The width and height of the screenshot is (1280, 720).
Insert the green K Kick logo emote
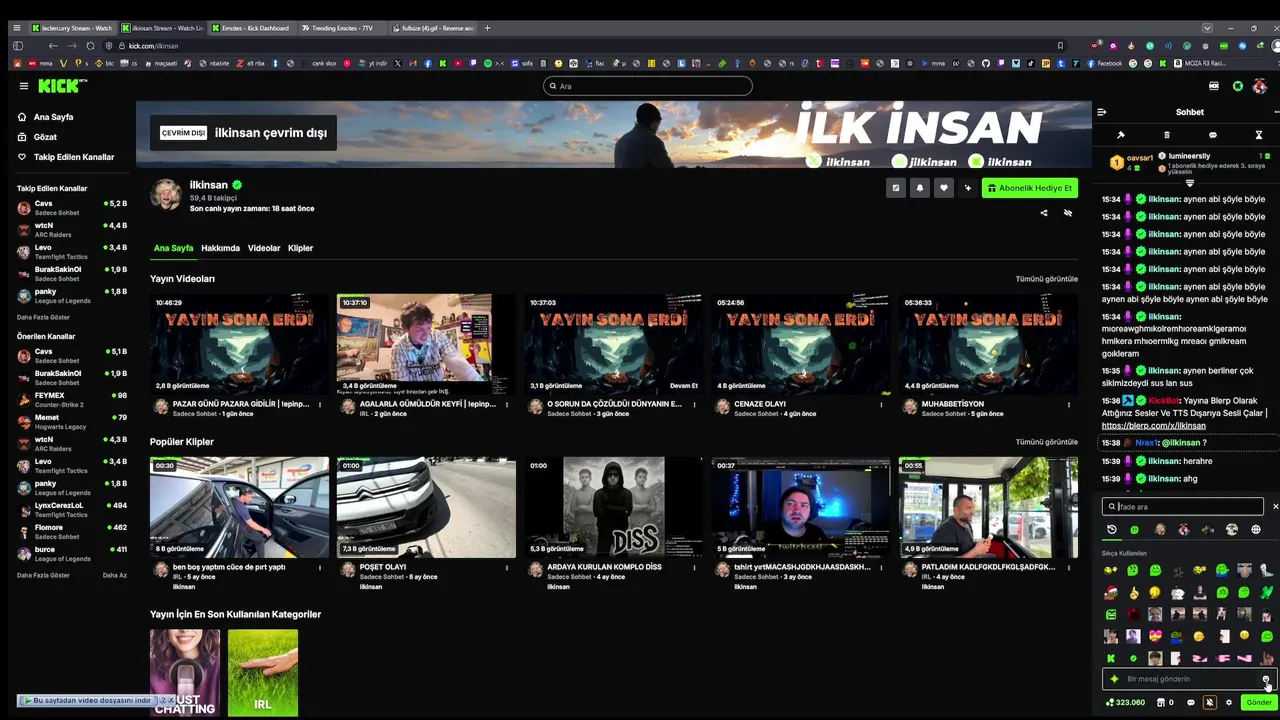tap(1111, 658)
